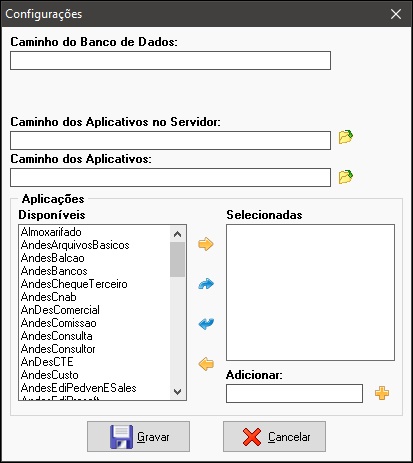The image size is (413, 463).
Task: Click the Gravar save button
Action: click(138, 436)
